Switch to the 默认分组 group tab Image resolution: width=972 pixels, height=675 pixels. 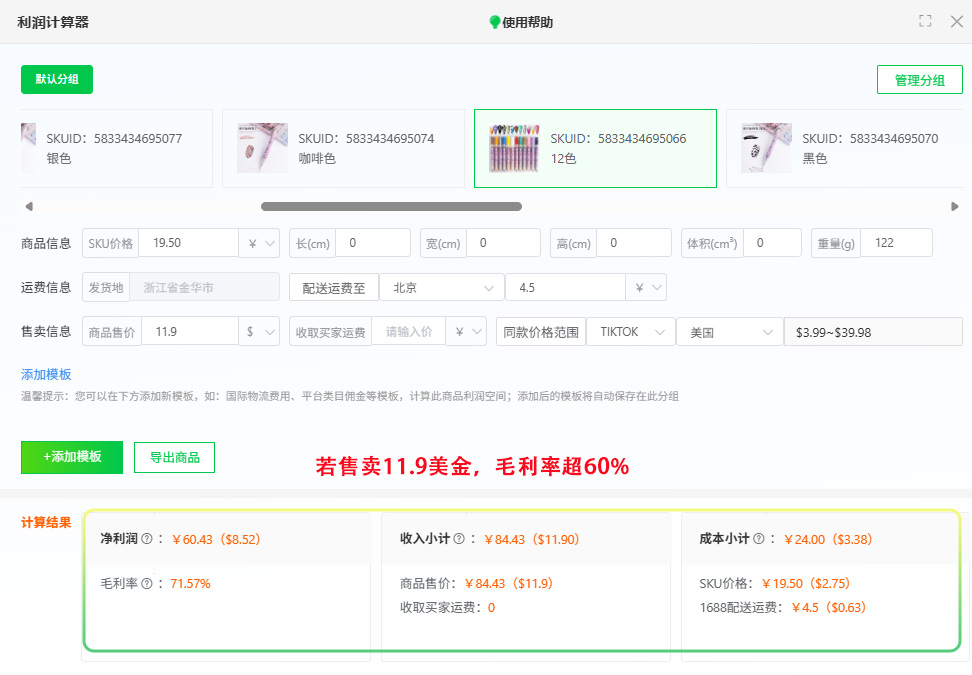56,79
